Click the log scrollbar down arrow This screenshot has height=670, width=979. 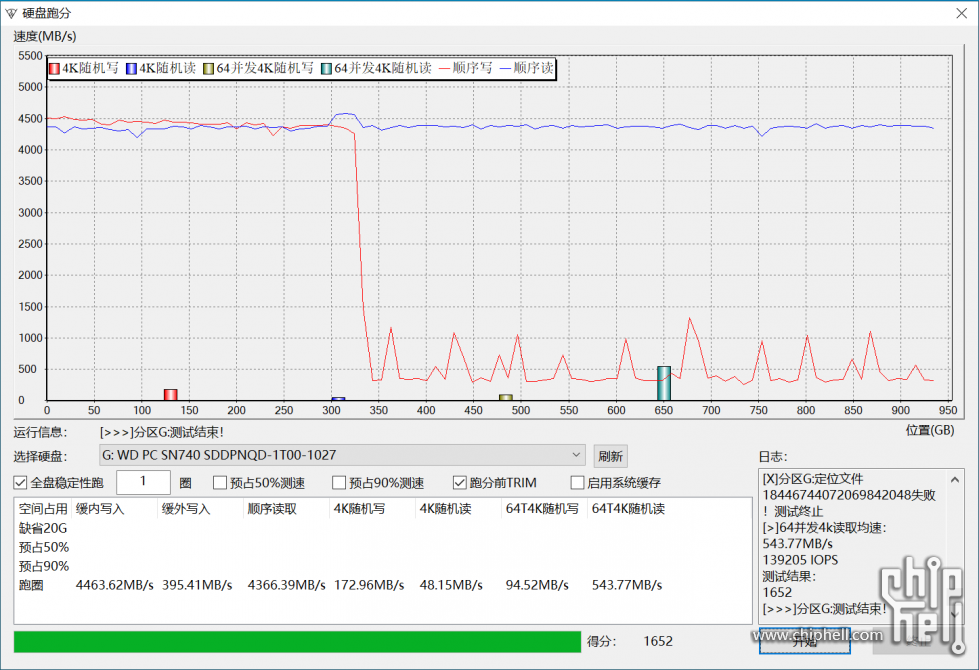(955, 614)
